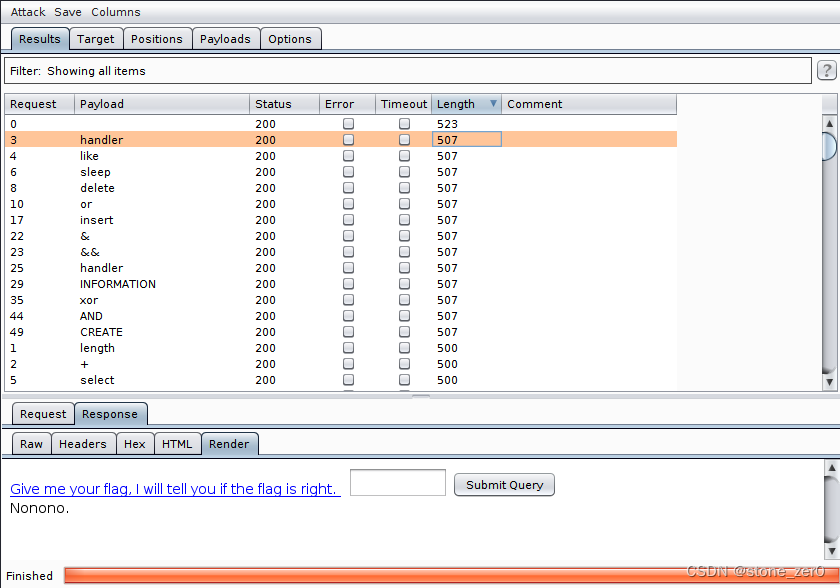This screenshot has height=588, width=840.
Task: Switch to the Payloads tab
Action: (225, 38)
